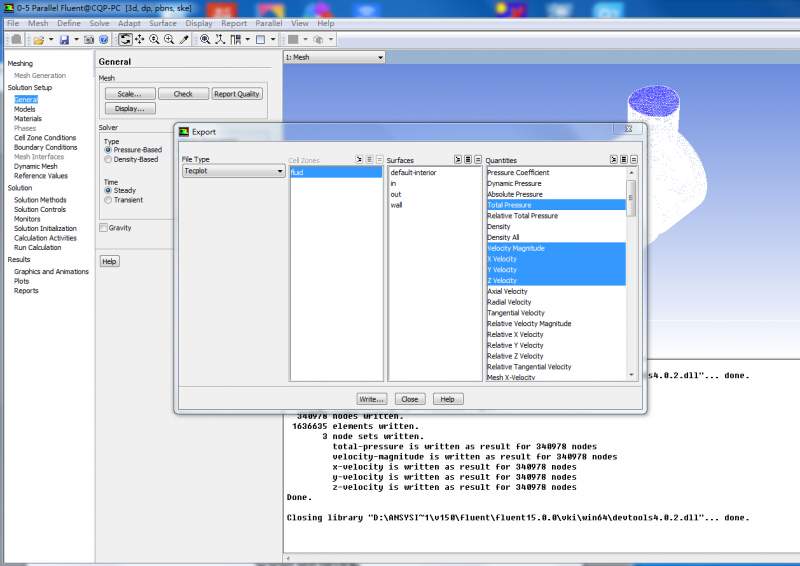
Task: Click the save disk icon in toolbar
Action: pyautogui.click(x=64, y=39)
